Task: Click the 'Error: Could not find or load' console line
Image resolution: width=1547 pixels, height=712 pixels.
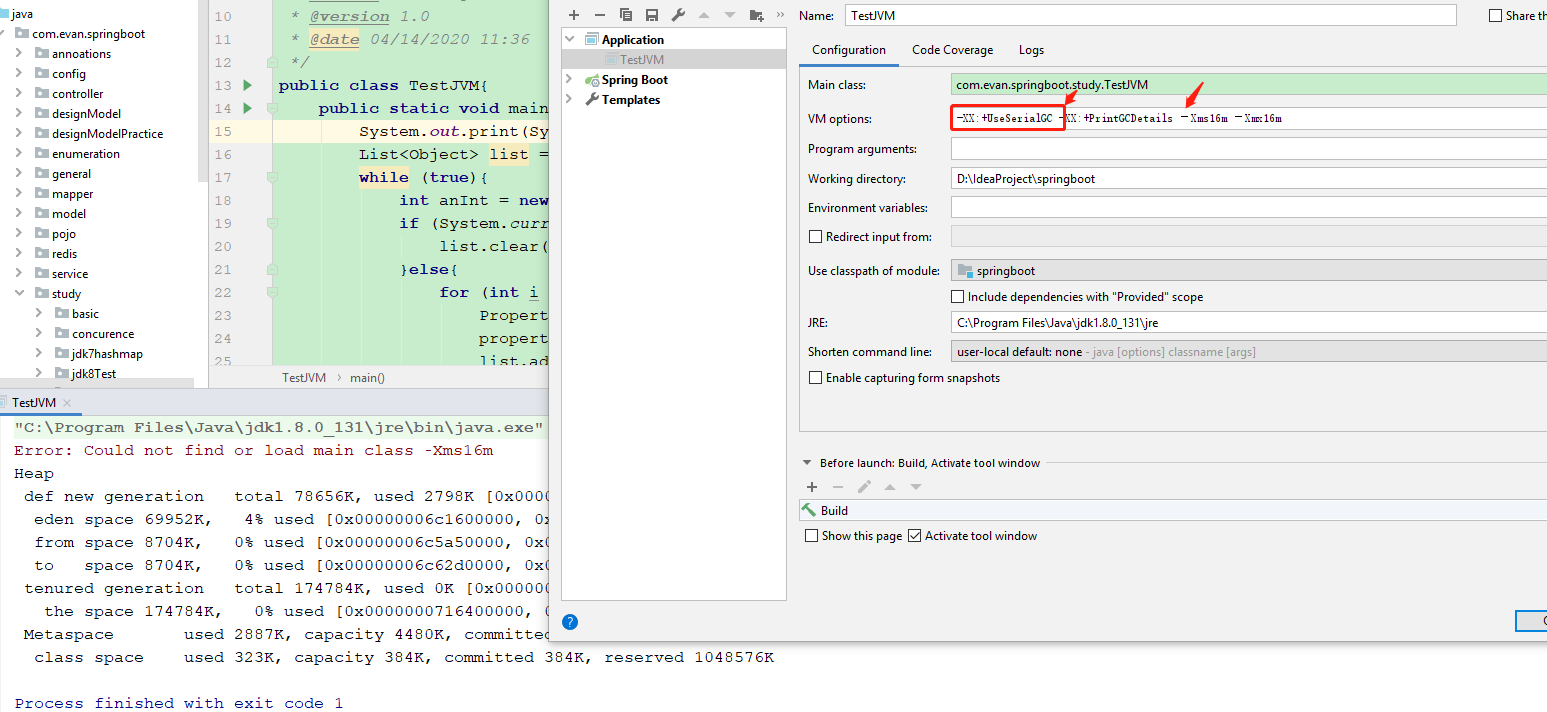Action: coord(254,451)
